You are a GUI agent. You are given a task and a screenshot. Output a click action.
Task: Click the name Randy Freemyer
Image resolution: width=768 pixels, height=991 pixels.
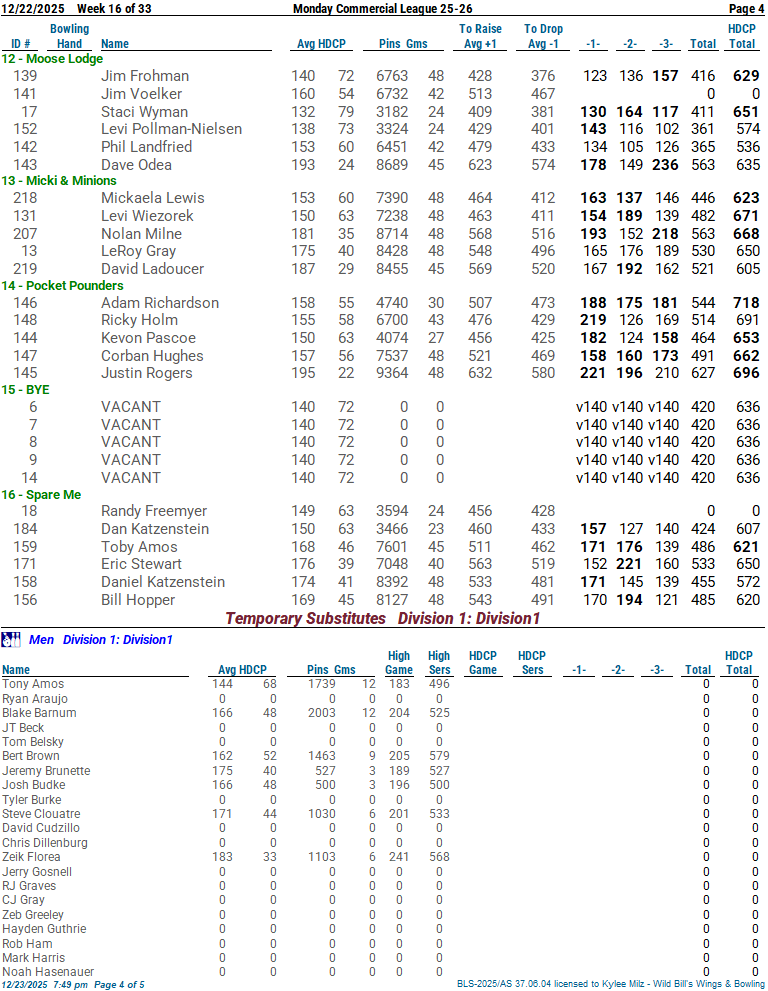pos(154,511)
